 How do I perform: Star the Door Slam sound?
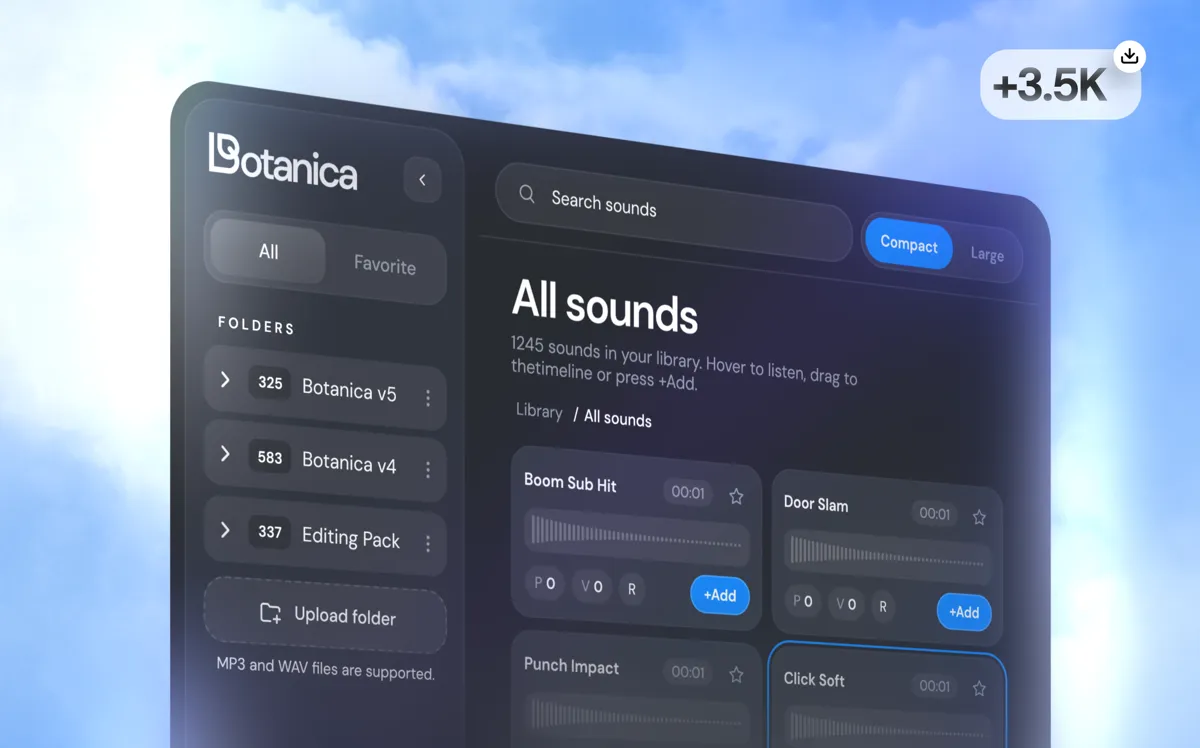click(979, 517)
